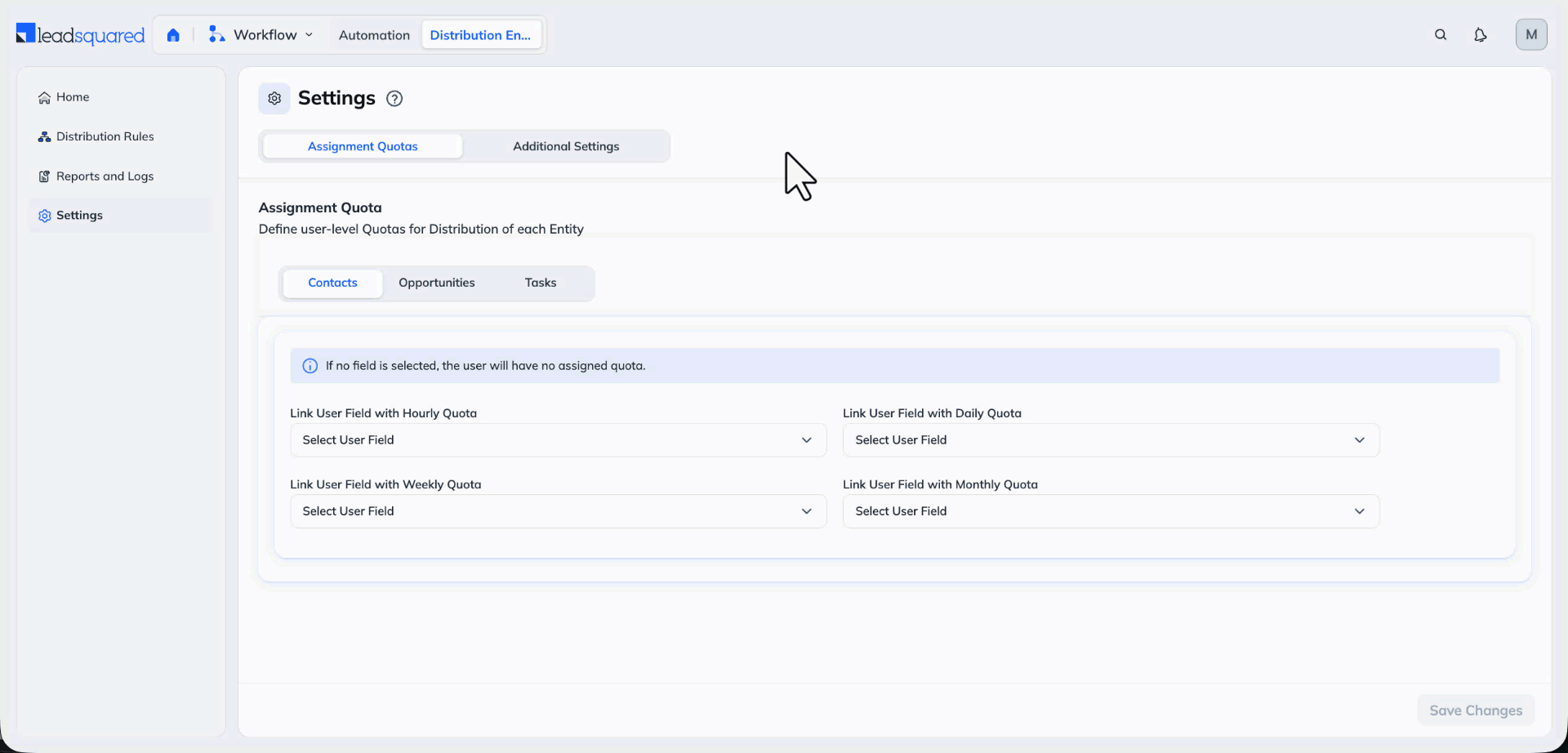Click the chevron in Monthly Quota field
The image size is (1568, 753).
[1360, 511]
